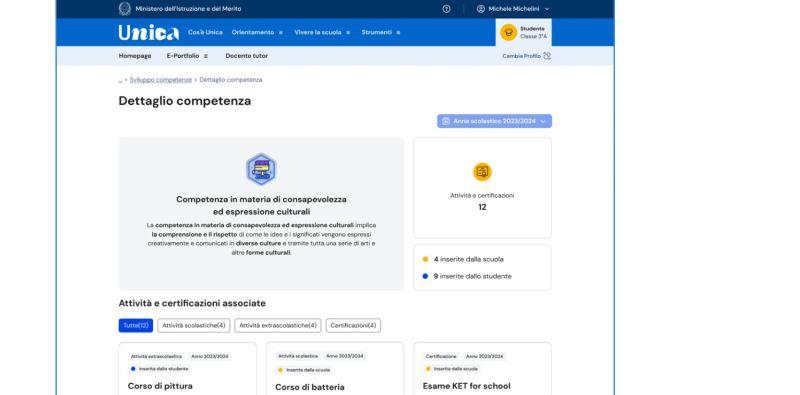Screen dimensions: 800x395
Task: Click the Dettaglio competenza page heading
Action: click(185, 101)
